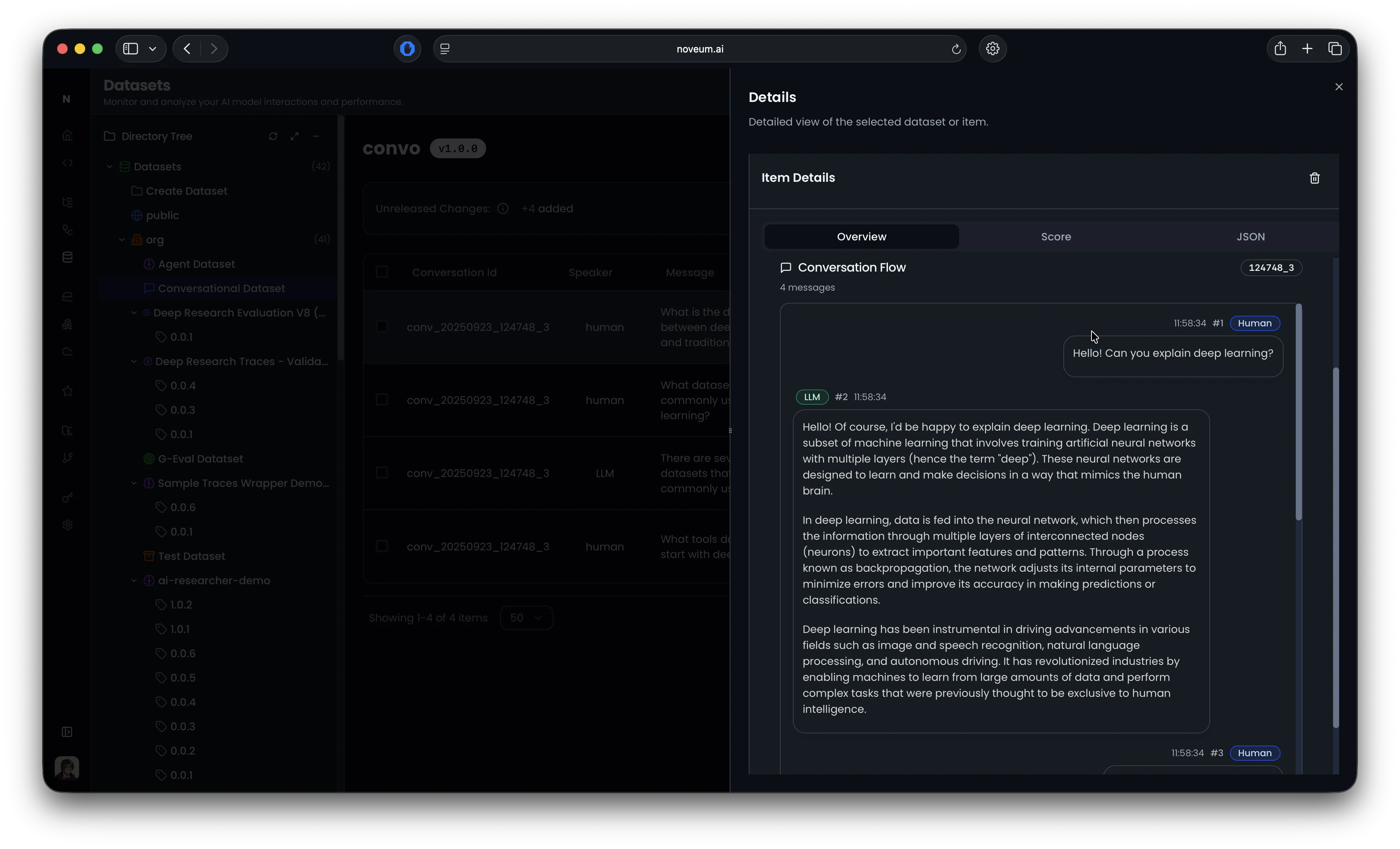
Task: Click the info icon beside Unreleased Changes
Action: pos(503,208)
